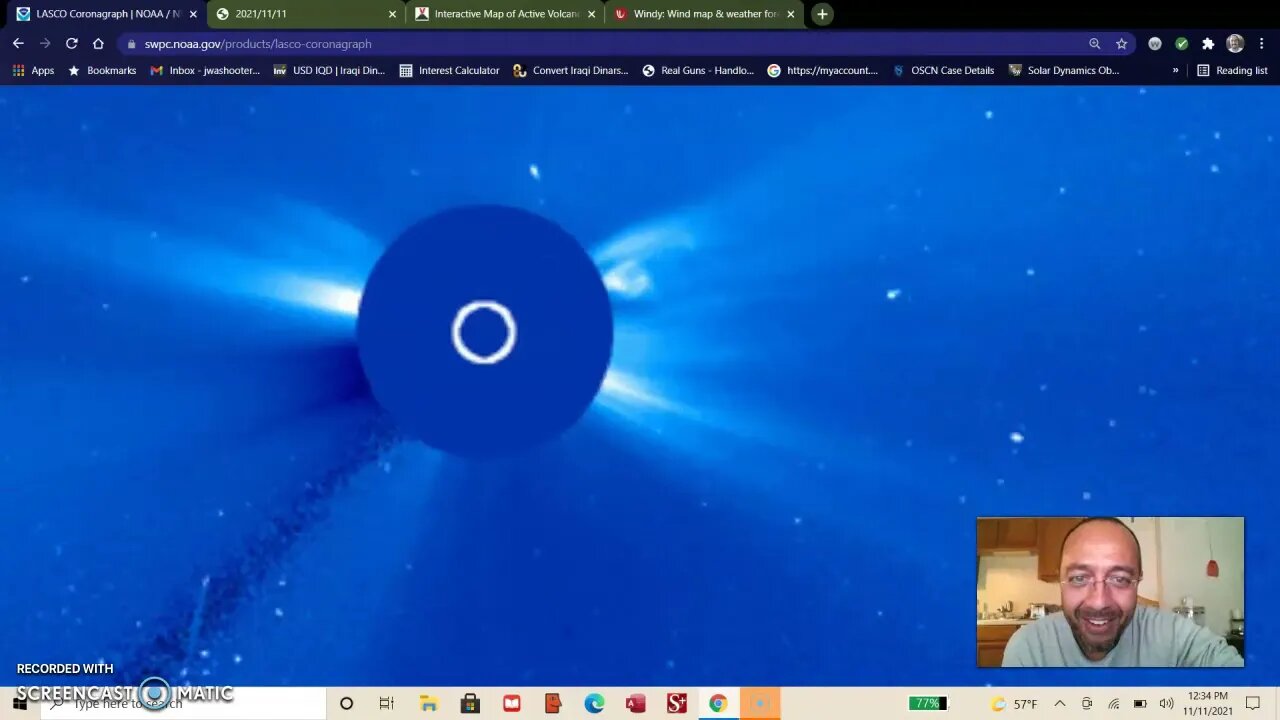Click the green checkmark extension icon
The image size is (1280, 720).
(x=1182, y=44)
